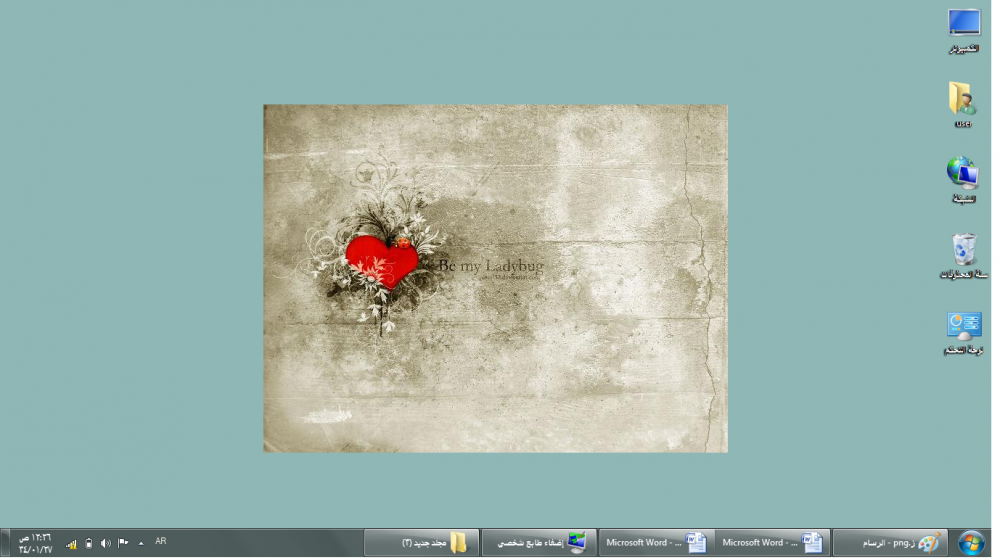This screenshot has width=1000, height=560.
Task: Open the Personalization taskbar window
Action: [540, 543]
